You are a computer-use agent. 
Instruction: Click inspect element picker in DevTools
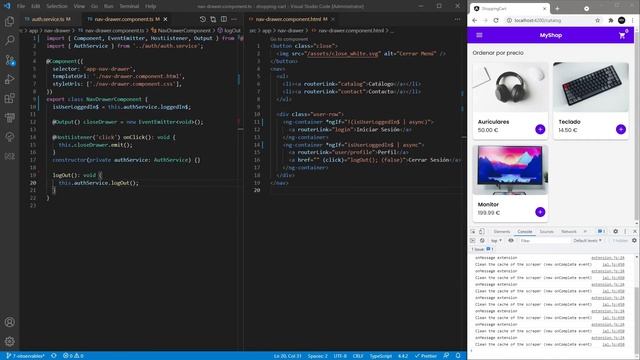click(x=473, y=231)
